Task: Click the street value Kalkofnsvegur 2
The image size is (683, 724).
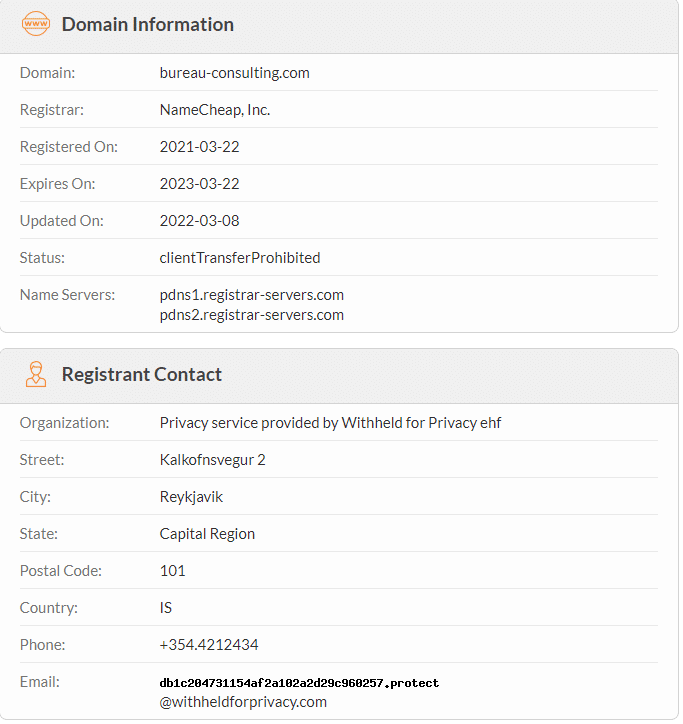Action: click(x=212, y=460)
